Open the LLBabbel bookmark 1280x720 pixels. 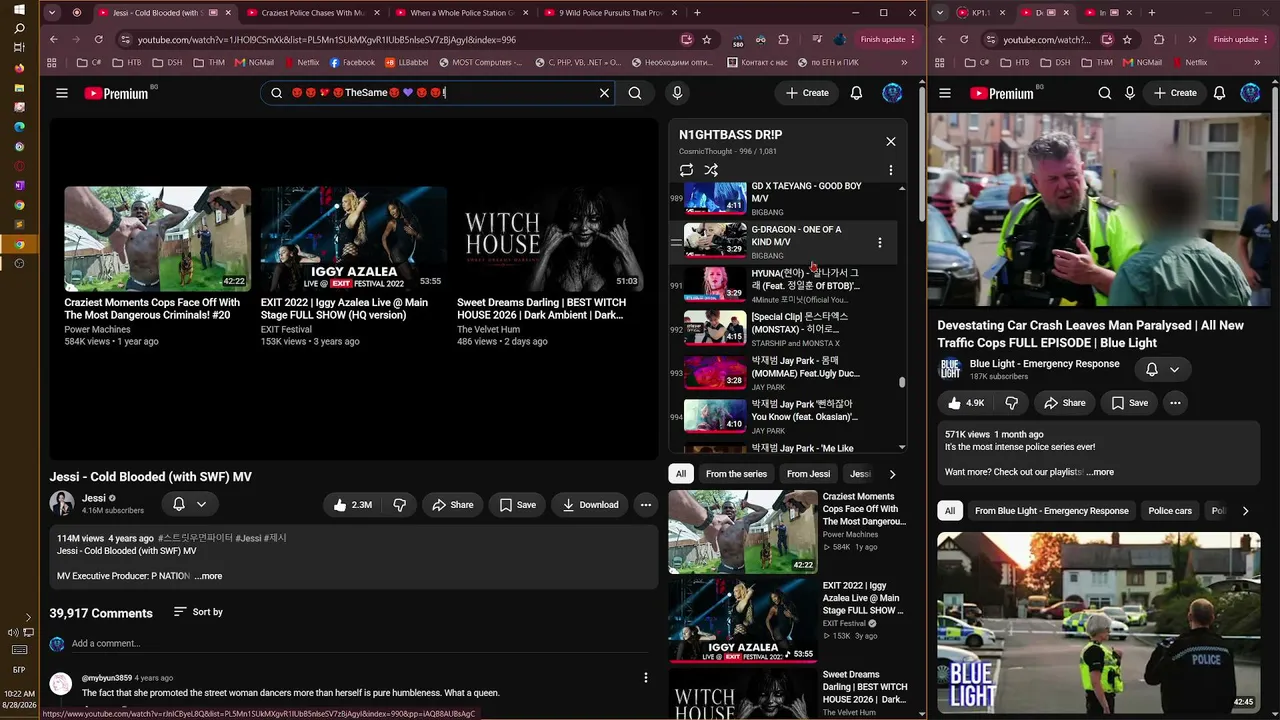(408, 62)
